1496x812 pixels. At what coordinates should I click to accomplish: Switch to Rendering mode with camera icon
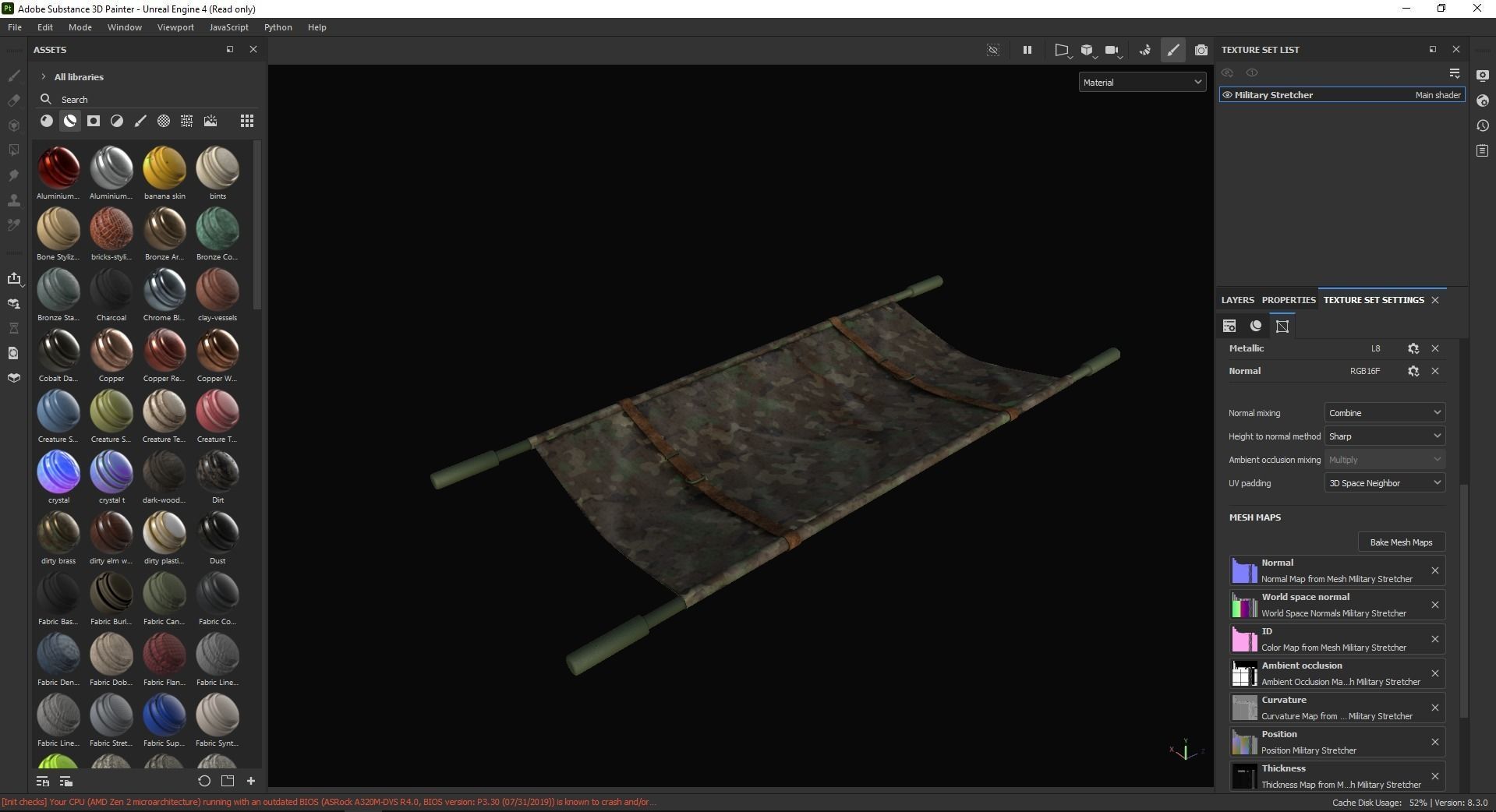pos(1201,50)
